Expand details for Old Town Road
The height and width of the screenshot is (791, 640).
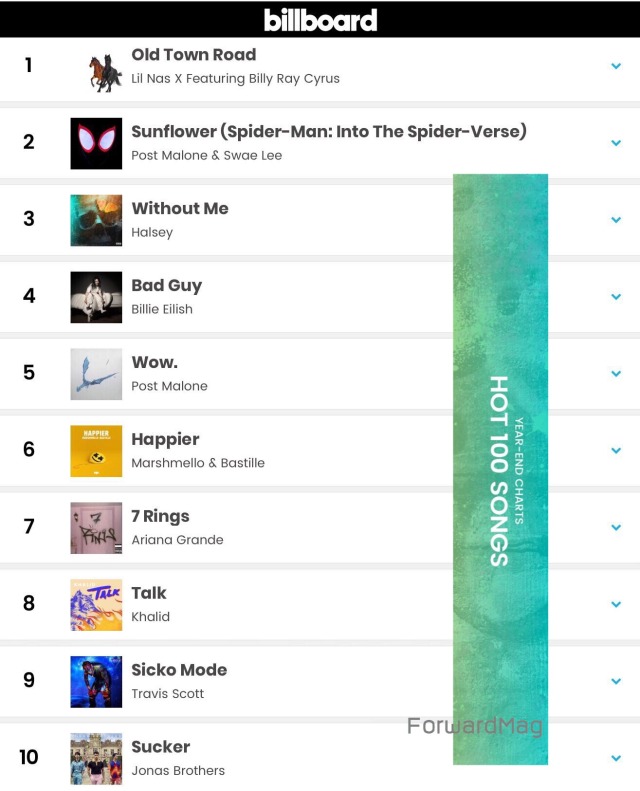[616, 66]
